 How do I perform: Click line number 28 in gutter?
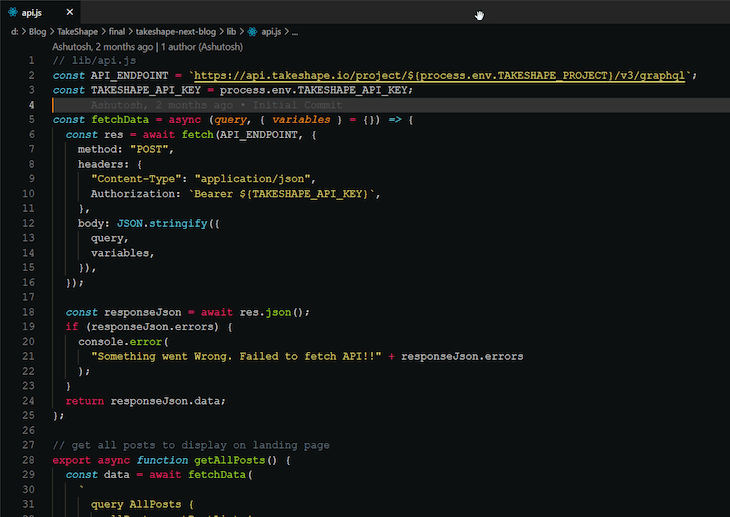pos(30,460)
